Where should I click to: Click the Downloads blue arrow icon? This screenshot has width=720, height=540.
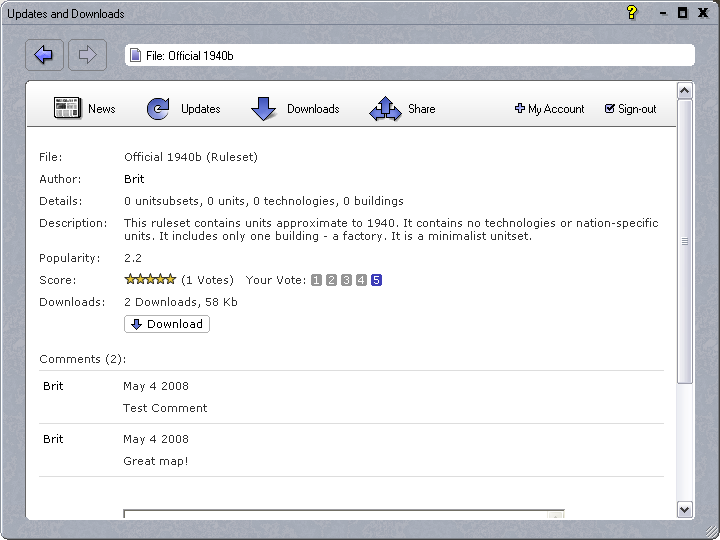[x=263, y=109]
